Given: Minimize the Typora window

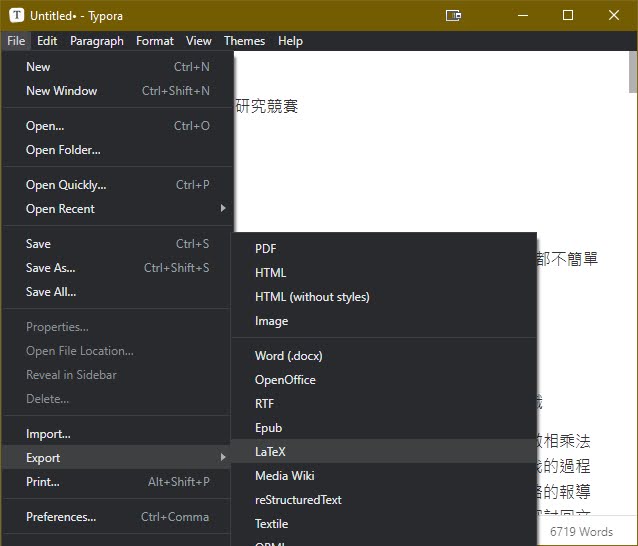Looking at the screenshot, I should click(523, 15).
